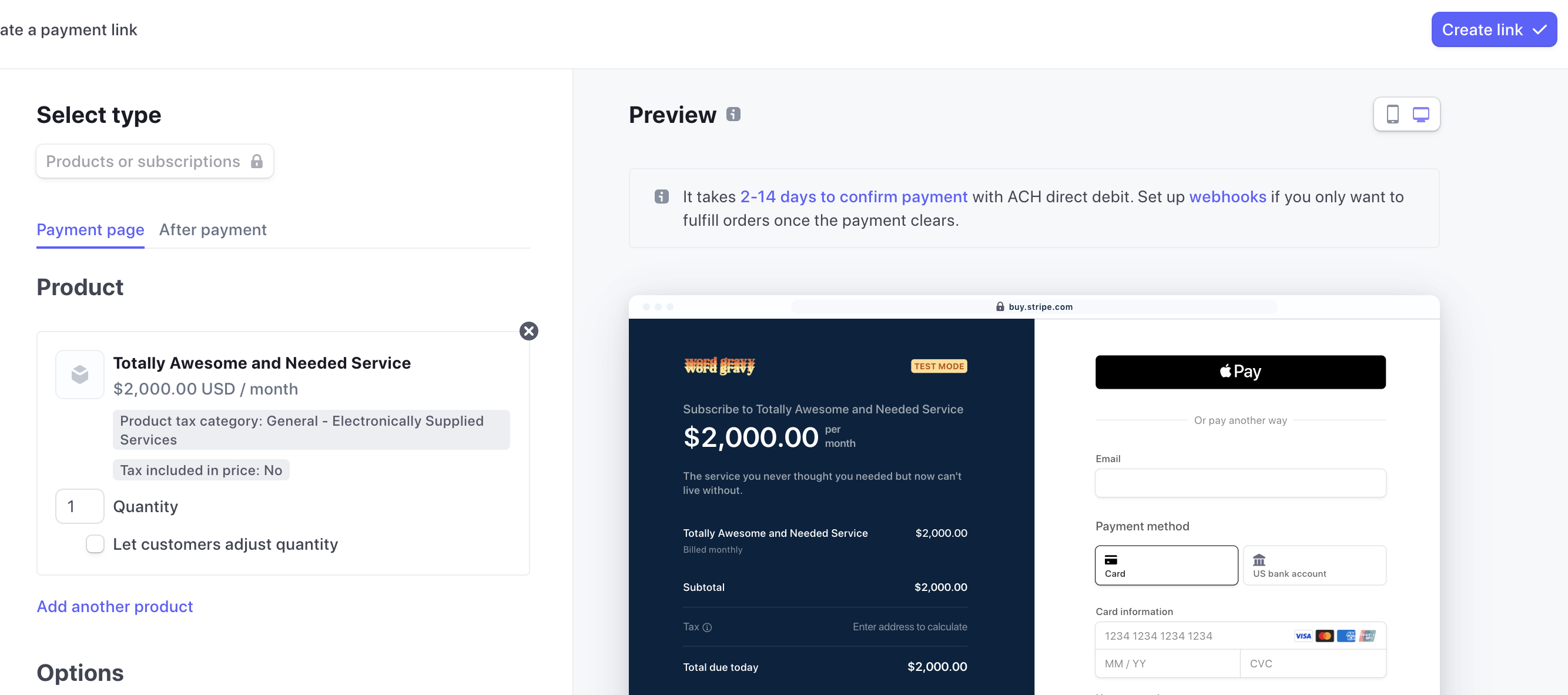Click the MM / YY expiry field
The height and width of the screenshot is (695, 1568).
1167,664
